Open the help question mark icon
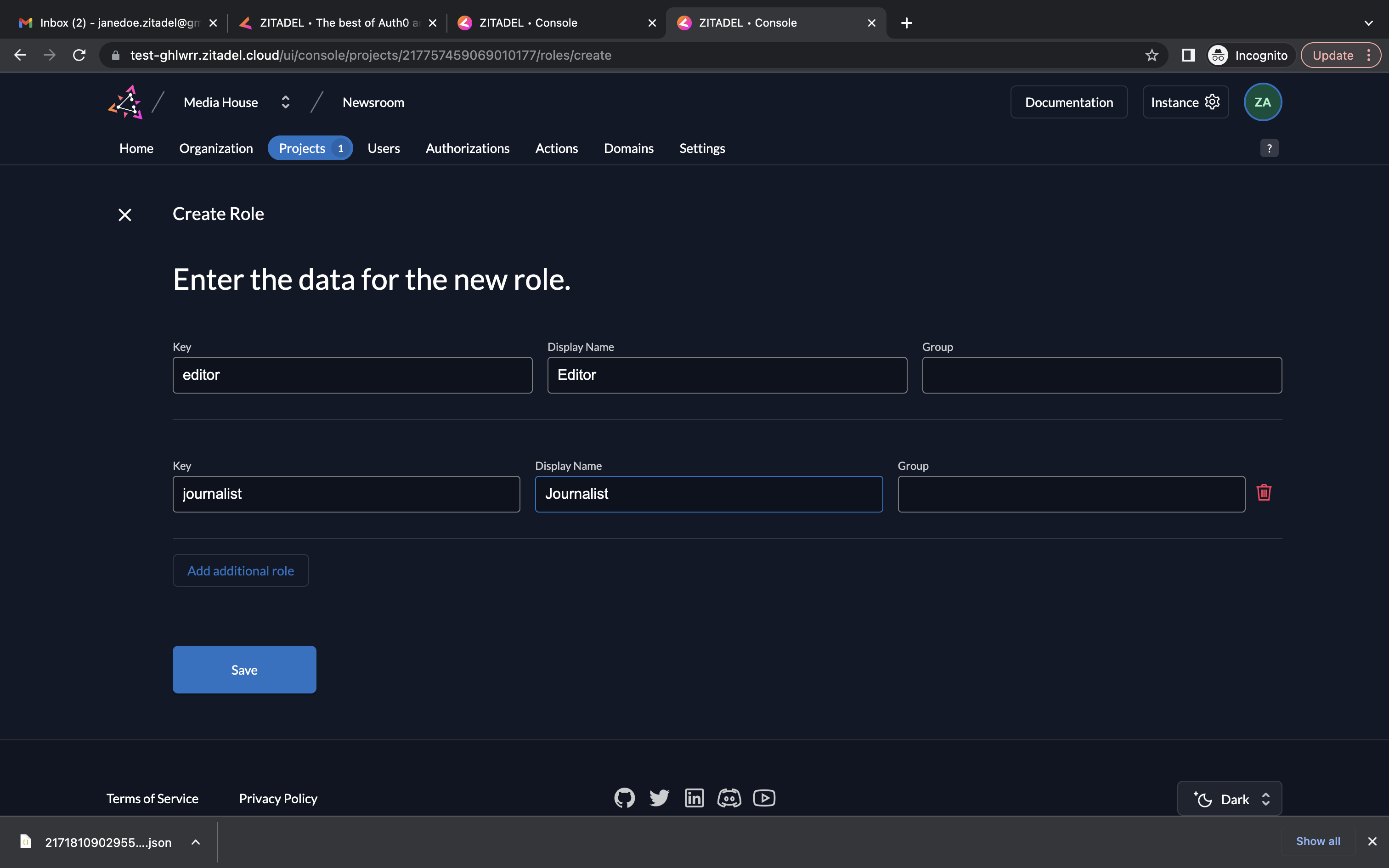Screen dimensions: 1389x868 click(x=1269, y=148)
